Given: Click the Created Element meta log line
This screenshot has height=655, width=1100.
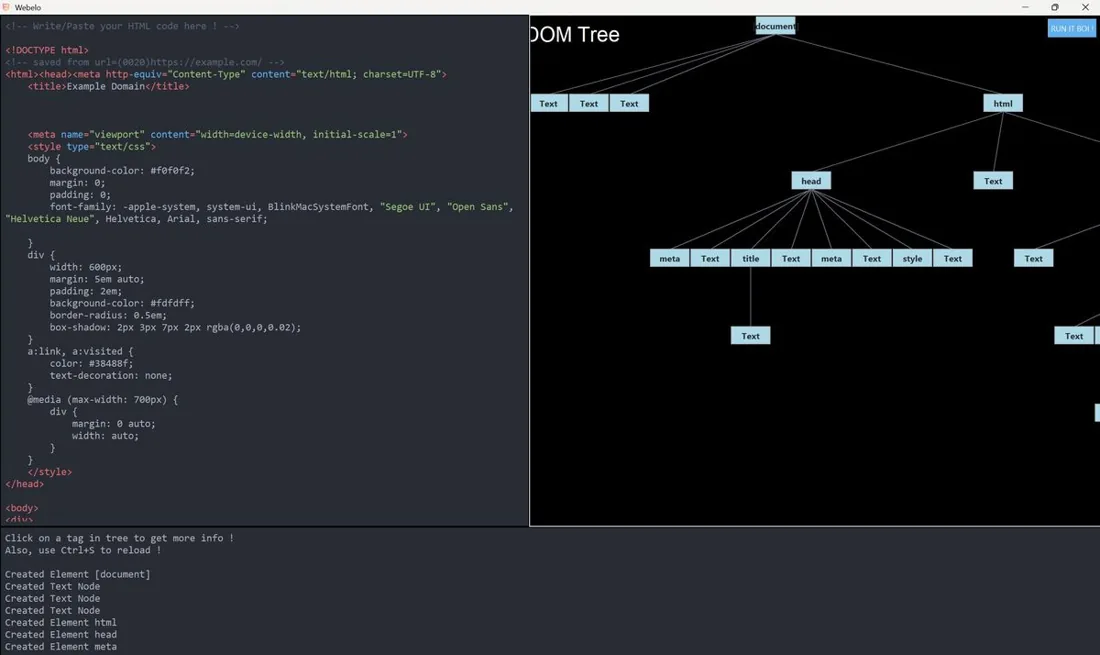Looking at the screenshot, I should [61, 647].
